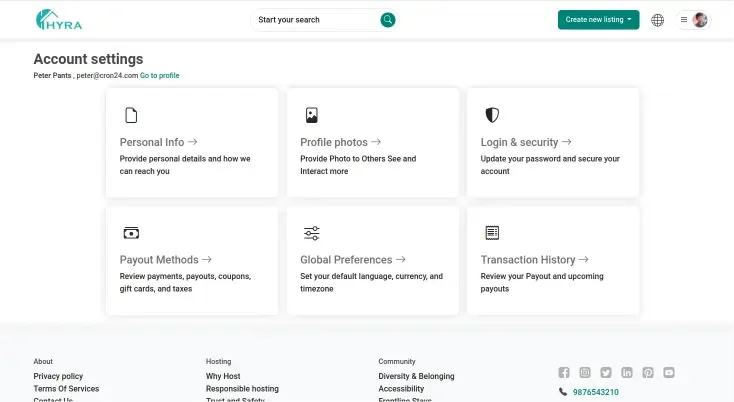
Task: Open the Accessibility footer link
Action: click(x=401, y=388)
